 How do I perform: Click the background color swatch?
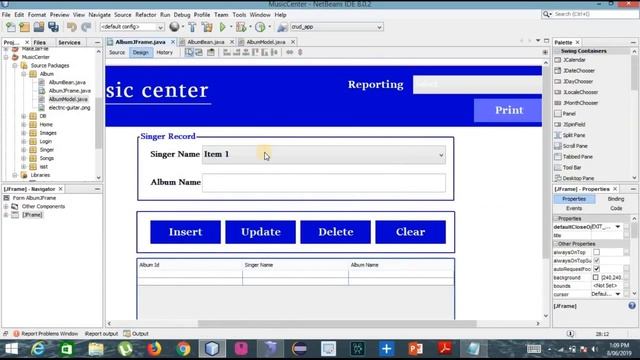[x=596, y=278]
